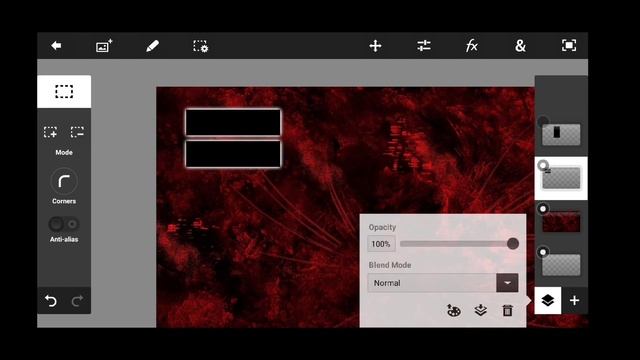Toggle the layers panel button
This screenshot has width=640, height=360.
click(548, 301)
